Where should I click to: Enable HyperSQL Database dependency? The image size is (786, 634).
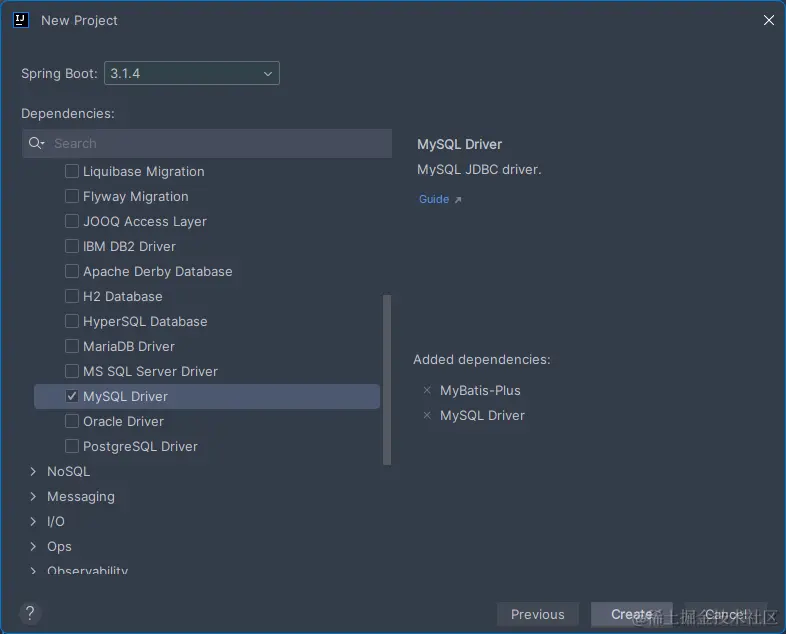pyautogui.click(x=72, y=321)
